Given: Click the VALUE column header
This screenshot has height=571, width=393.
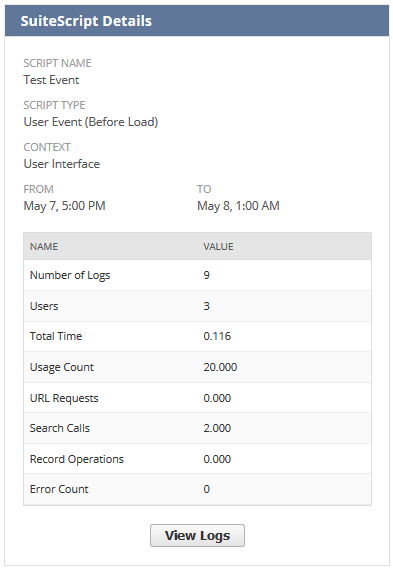Looking at the screenshot, I should coord(218,247).
